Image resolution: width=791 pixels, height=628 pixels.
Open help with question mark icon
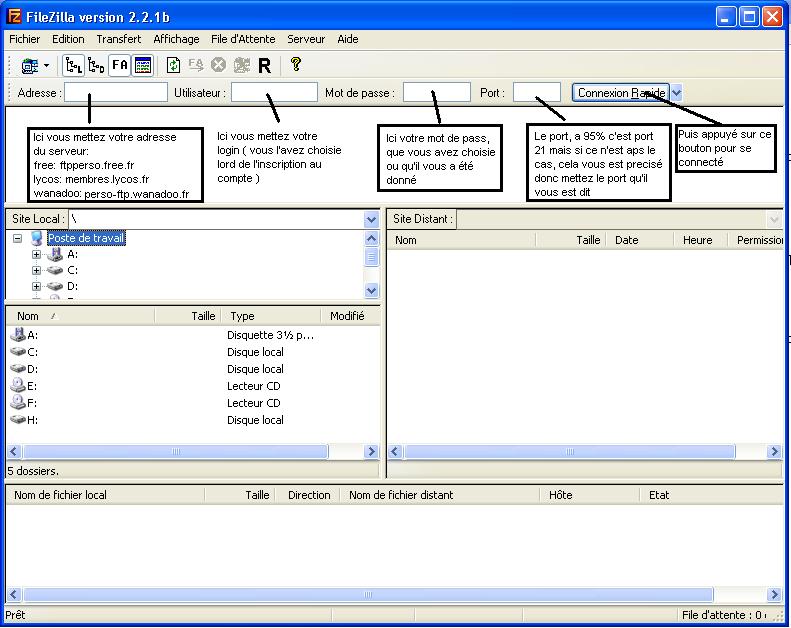click(296, 65)
